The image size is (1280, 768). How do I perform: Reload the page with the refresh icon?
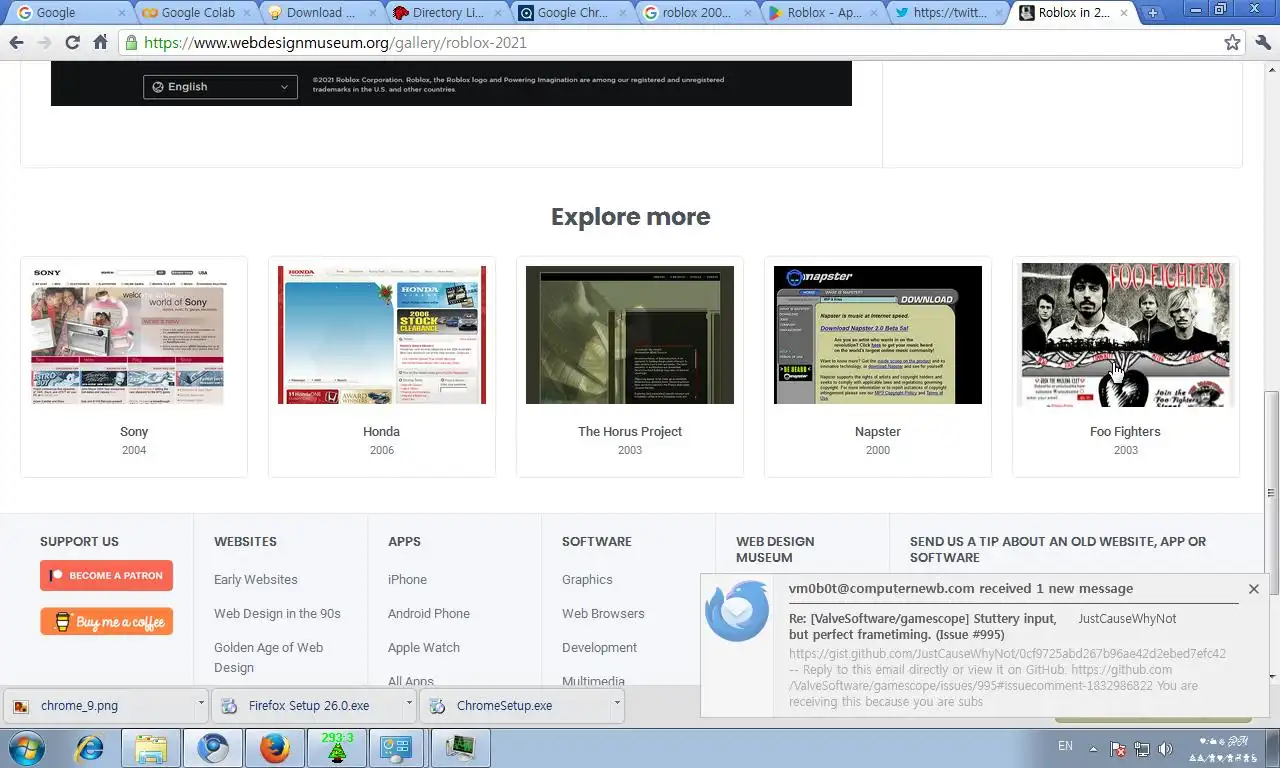click(72, 43)
